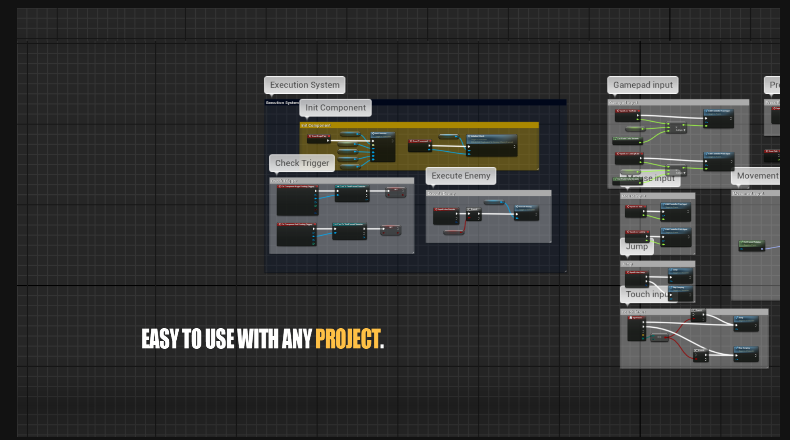The image size is (790, 440).
Task: Select the Execute Enemy comment bubble
Action: pos(460,175)
